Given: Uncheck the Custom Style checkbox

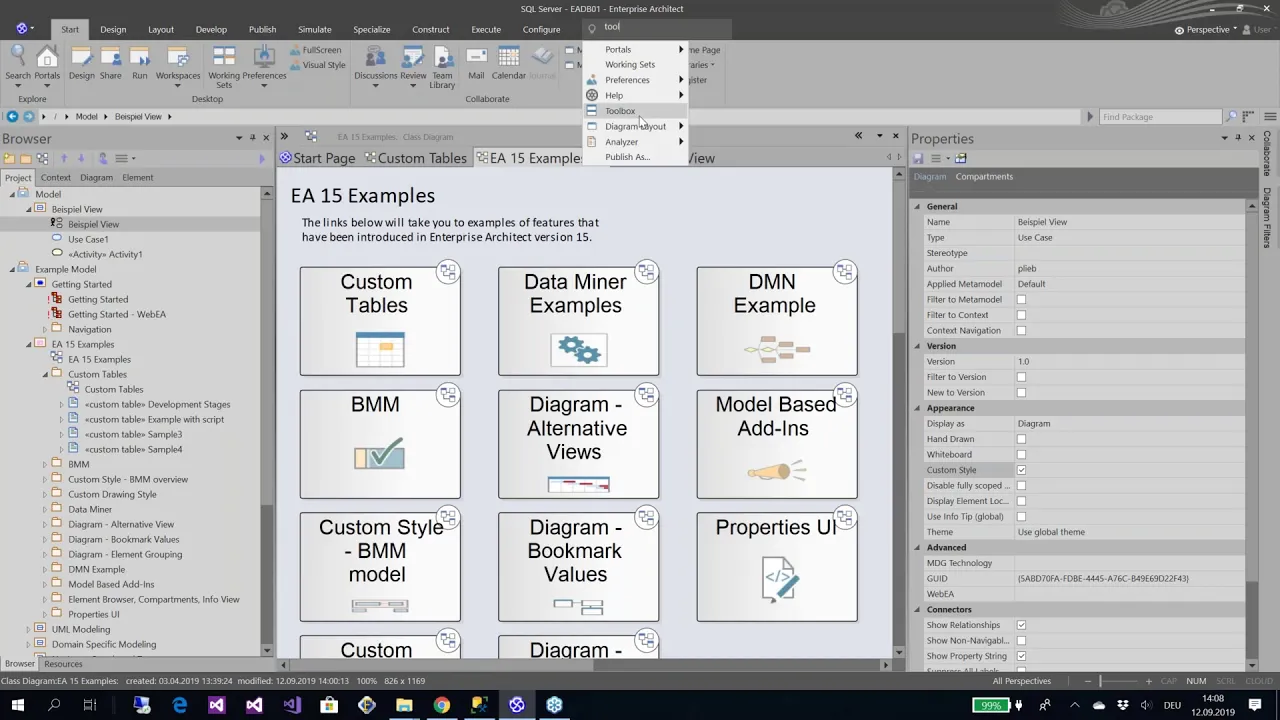Looking at the screenshot, I should pos(1021,470).
